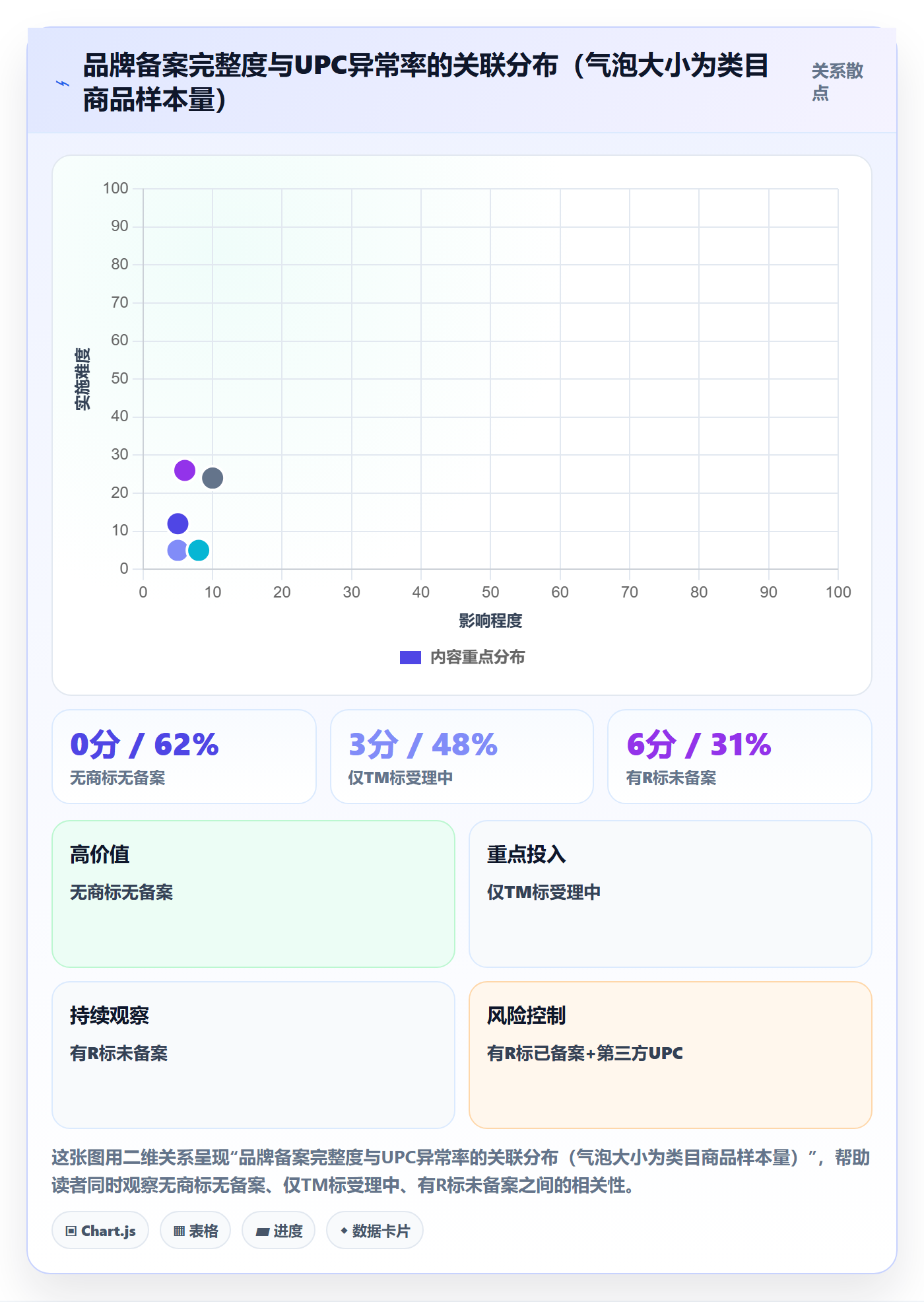Viewport: 924px width, 1302px height.
Task: Click the 进度 tag chip
Action: coord(279,1231)
